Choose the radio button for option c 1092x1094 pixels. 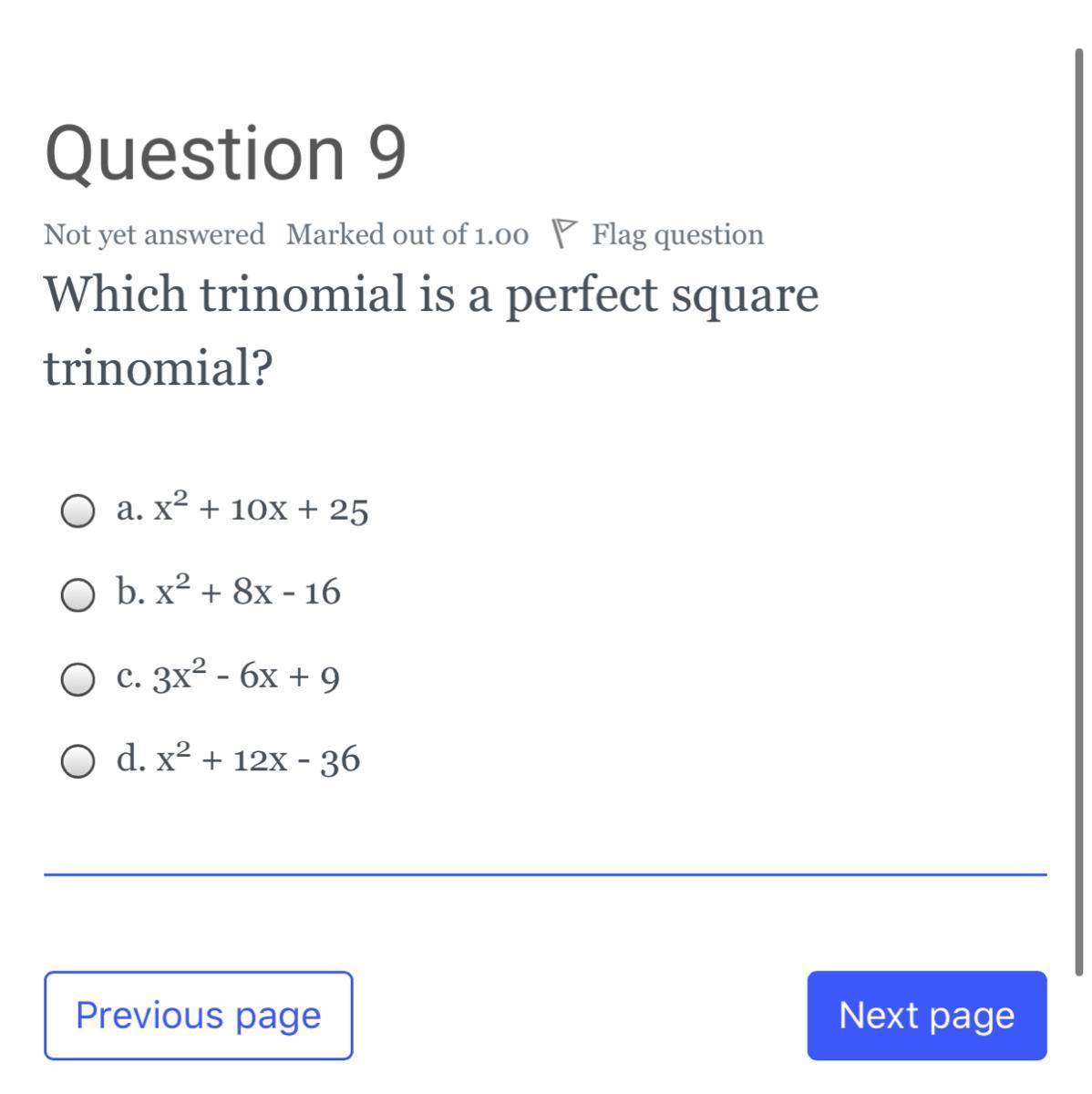point(77,679)
